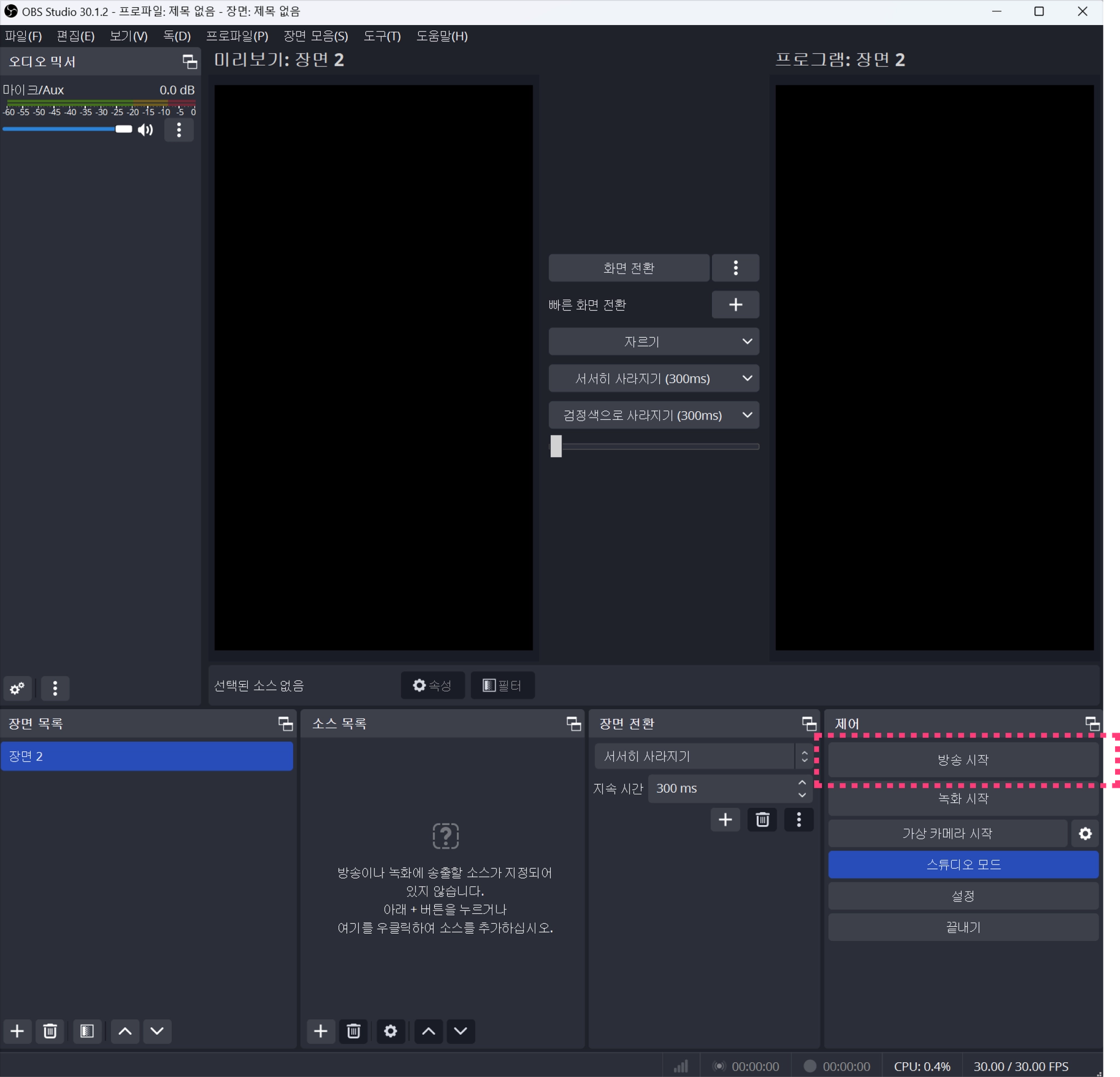Click 끝내기 to exit OBS
Viewport: 1120px width, 1077px height.
click(x=963, y=927)
